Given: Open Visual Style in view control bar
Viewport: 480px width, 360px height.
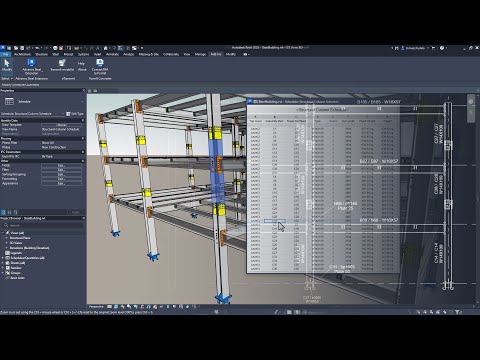Looking at the screenshot, I should [116, 306].
